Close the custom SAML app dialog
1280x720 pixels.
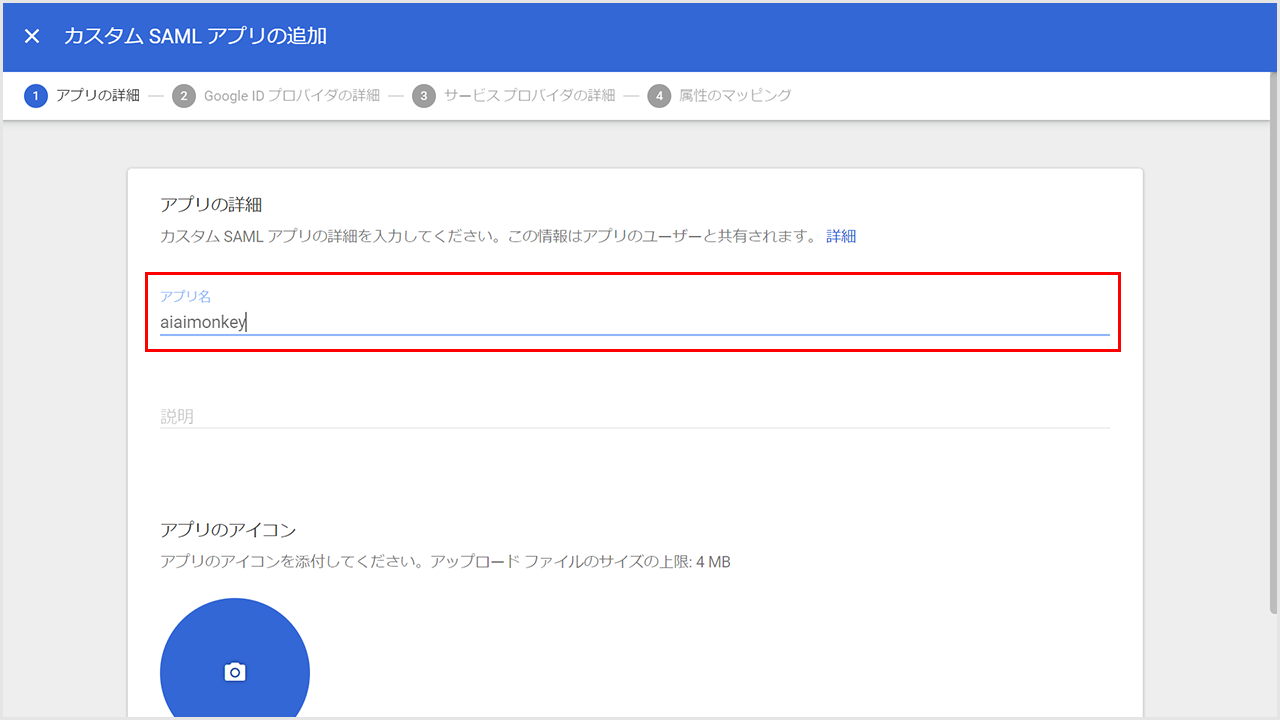(32, 36)
